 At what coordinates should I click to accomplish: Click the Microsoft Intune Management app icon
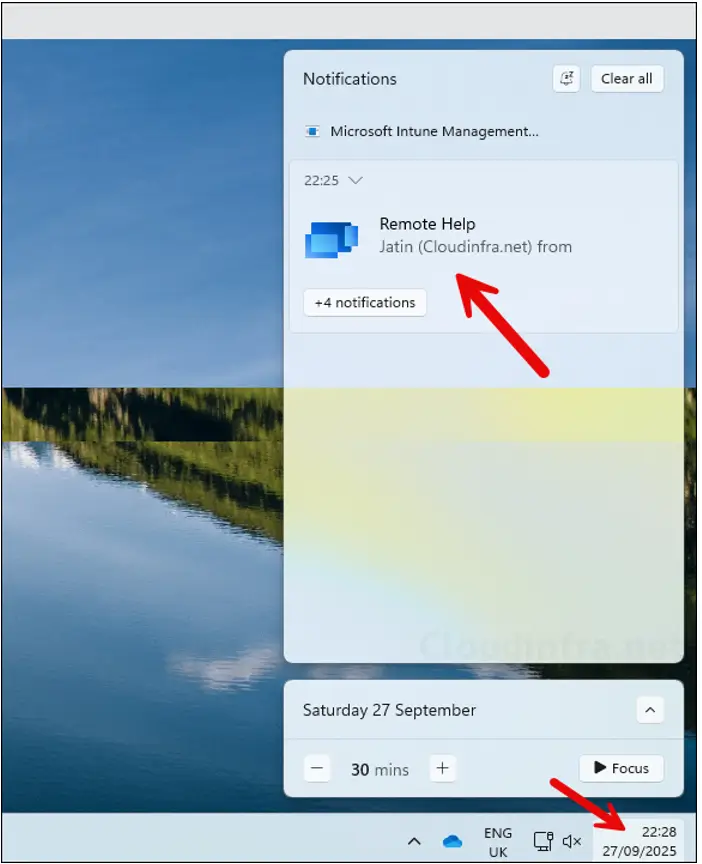coord(313,131)
